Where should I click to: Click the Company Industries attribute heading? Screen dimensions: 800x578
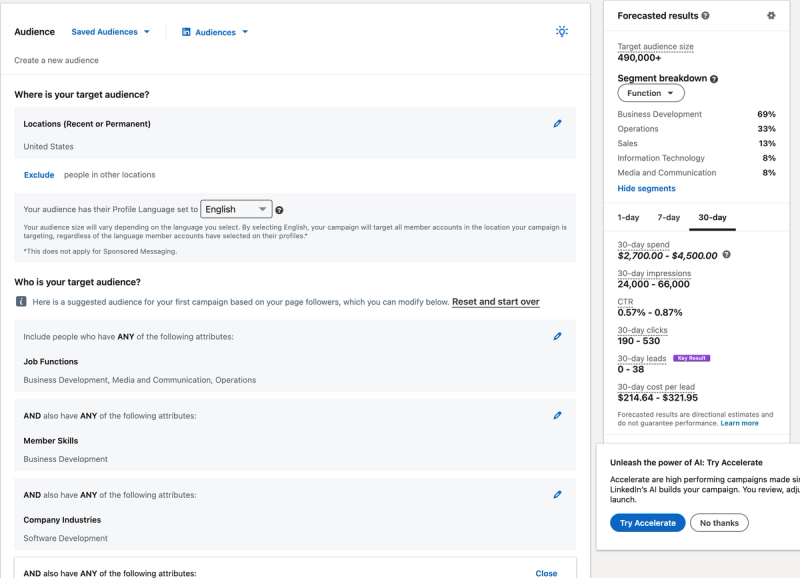[x=62, y=520]
